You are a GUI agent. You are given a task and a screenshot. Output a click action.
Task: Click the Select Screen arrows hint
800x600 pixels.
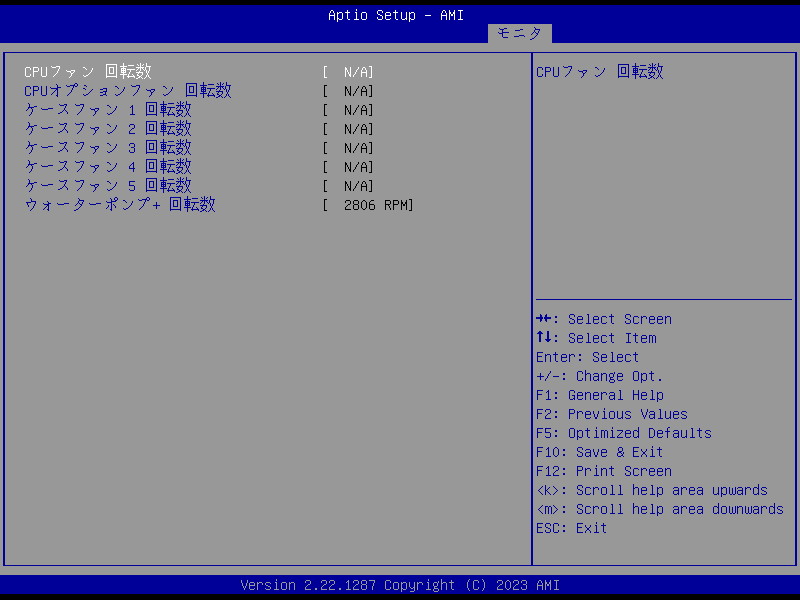tap(604, 319)
